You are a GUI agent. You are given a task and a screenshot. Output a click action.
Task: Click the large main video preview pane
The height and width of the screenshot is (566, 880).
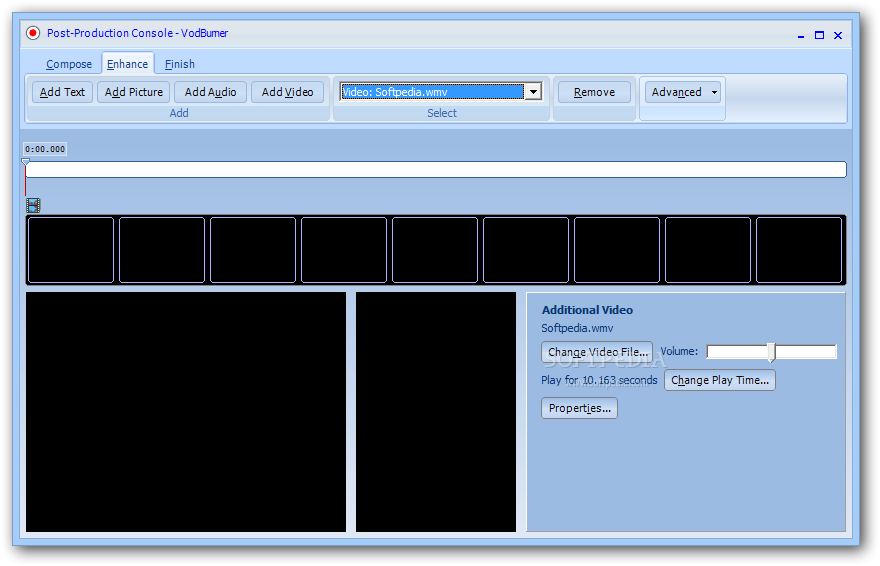click(x=186, y=412)
